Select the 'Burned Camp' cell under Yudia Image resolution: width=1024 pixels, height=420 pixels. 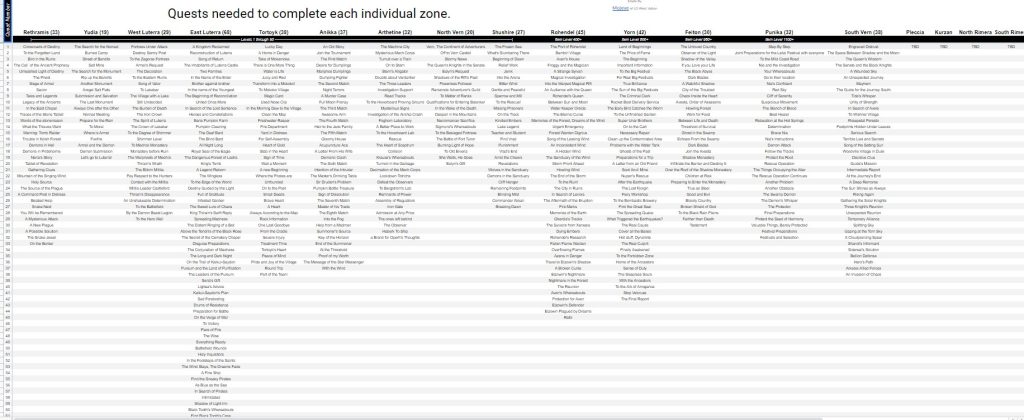pos(96,53)
